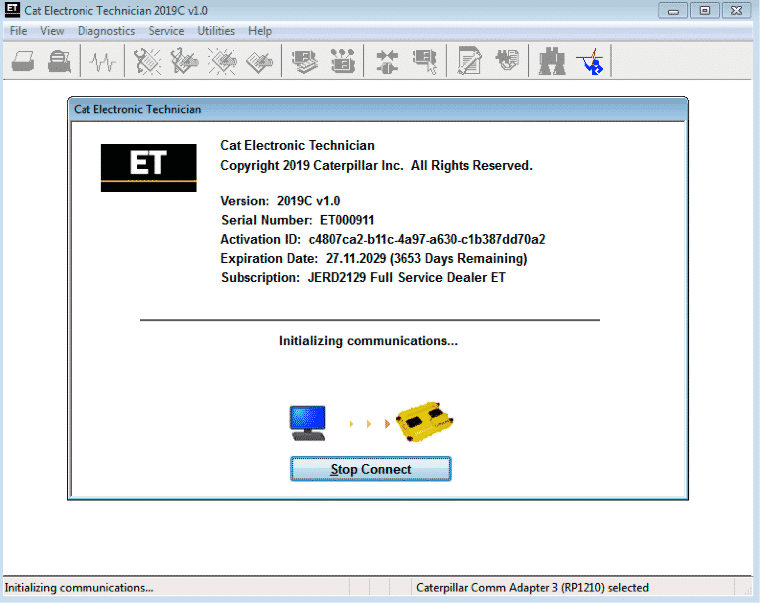The height and width of the screenshot is (603, 760).
Task: Open the Status Tool waveform icon
Action: click(x=103, y=62)
